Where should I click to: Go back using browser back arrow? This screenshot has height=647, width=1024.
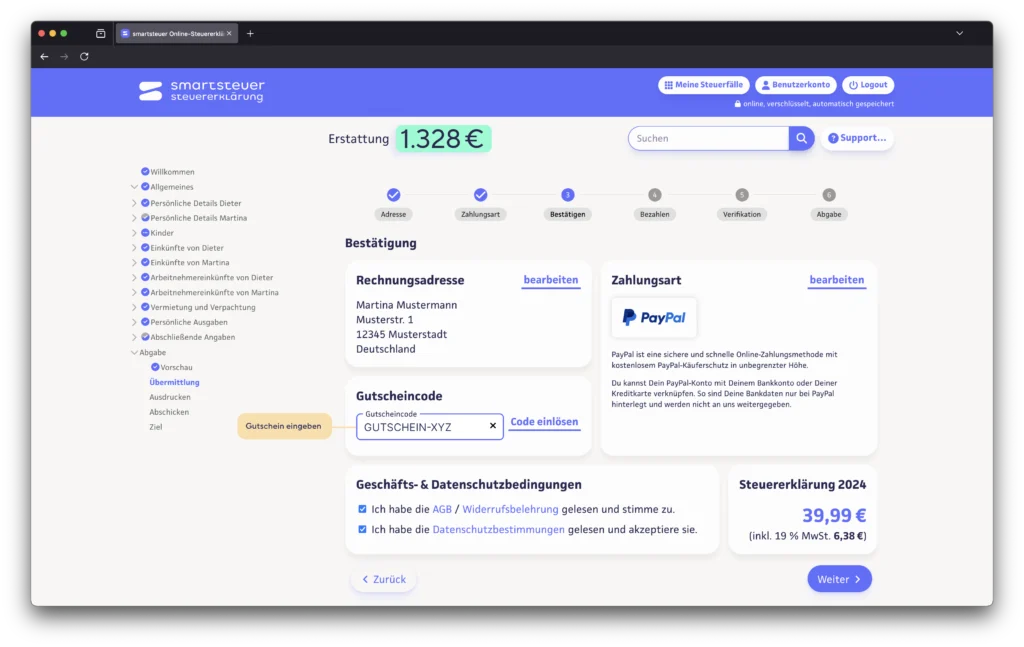click(x=44, y=57)
